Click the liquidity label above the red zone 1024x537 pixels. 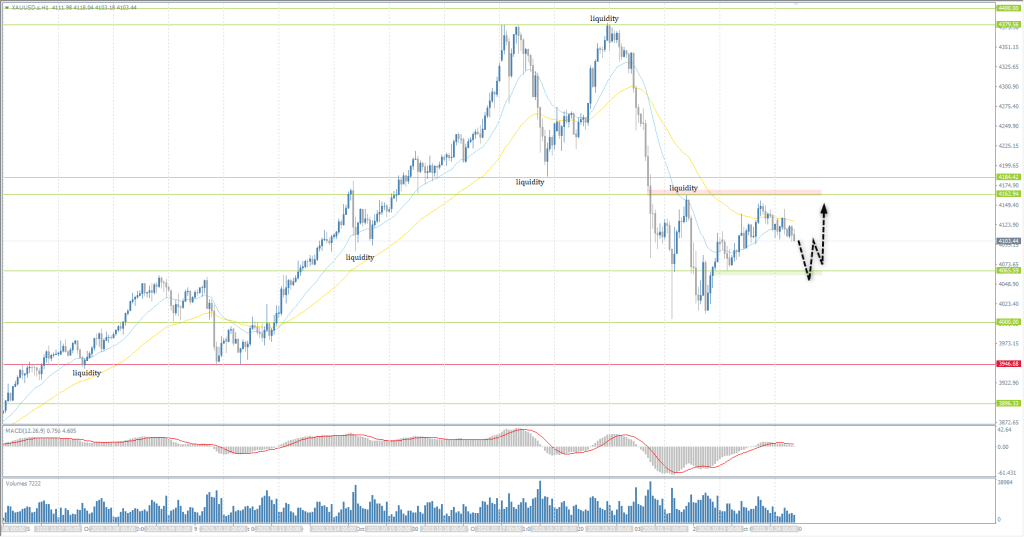click(683, 188)
